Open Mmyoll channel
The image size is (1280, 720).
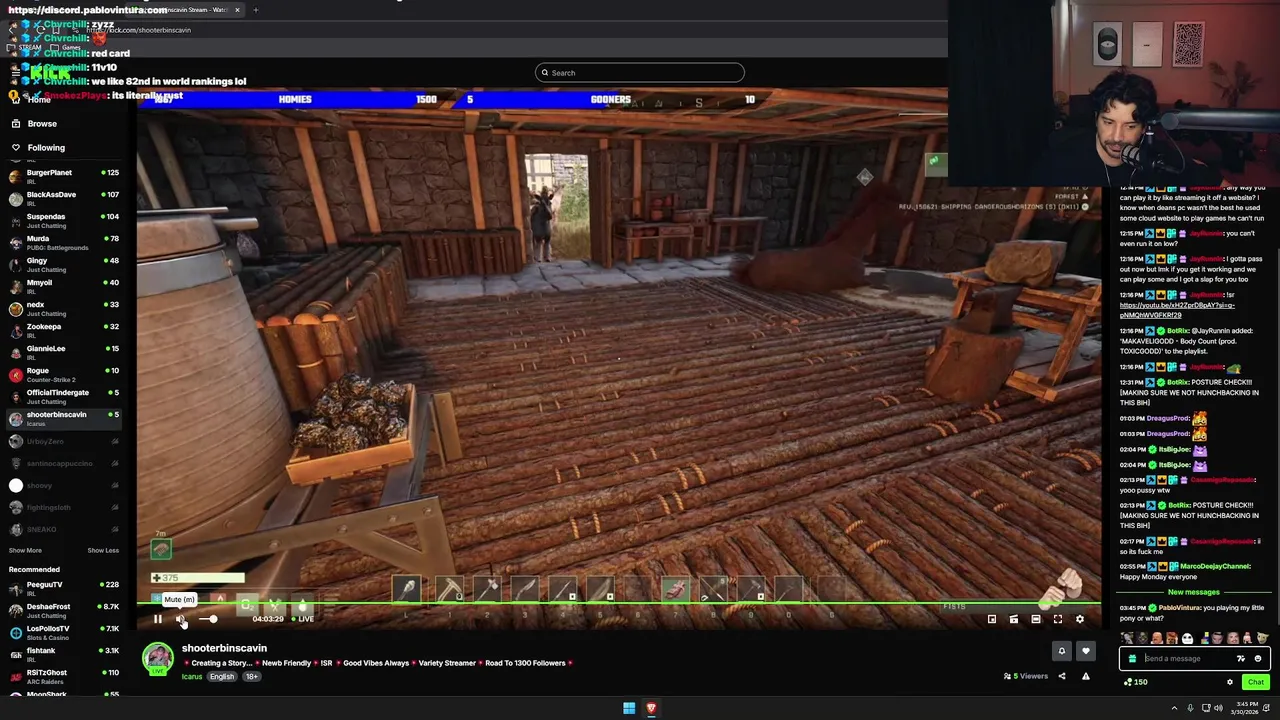tap(62, 286)
